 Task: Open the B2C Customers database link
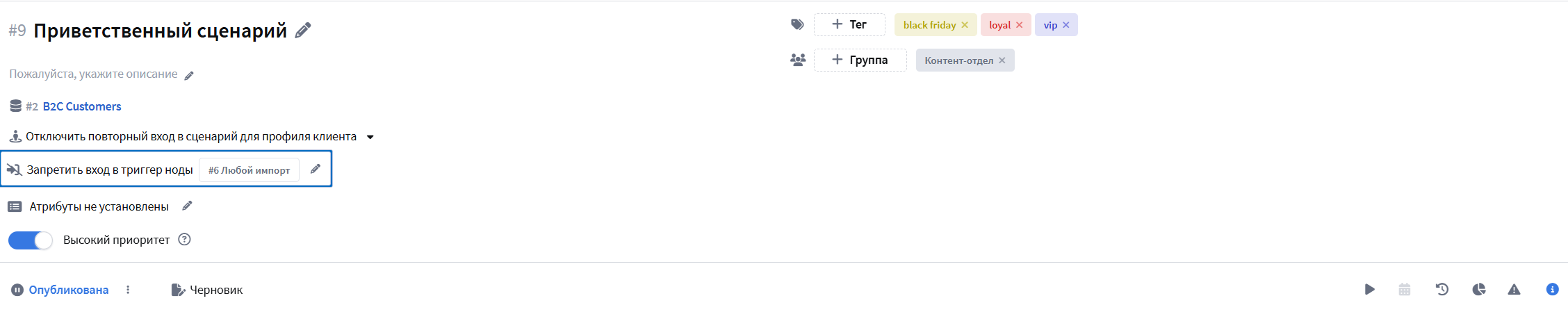coord(82,106)
